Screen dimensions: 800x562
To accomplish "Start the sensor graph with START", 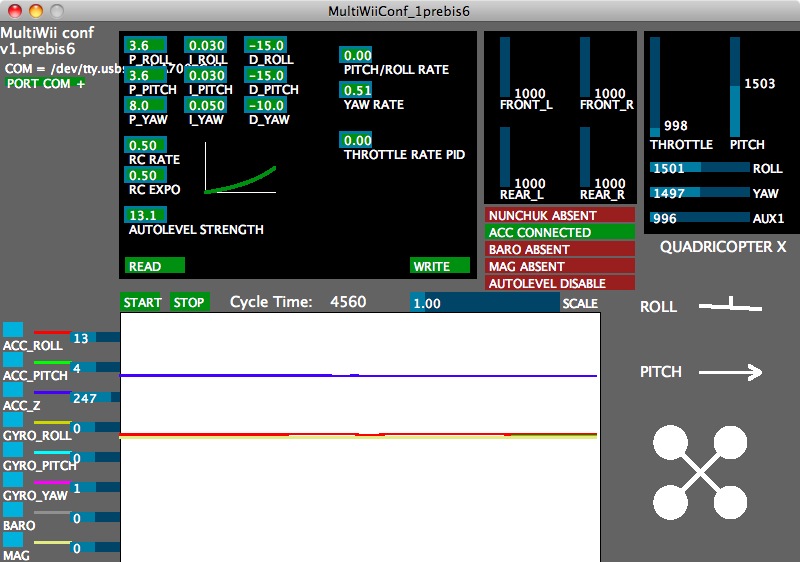I will pos(141,302).
